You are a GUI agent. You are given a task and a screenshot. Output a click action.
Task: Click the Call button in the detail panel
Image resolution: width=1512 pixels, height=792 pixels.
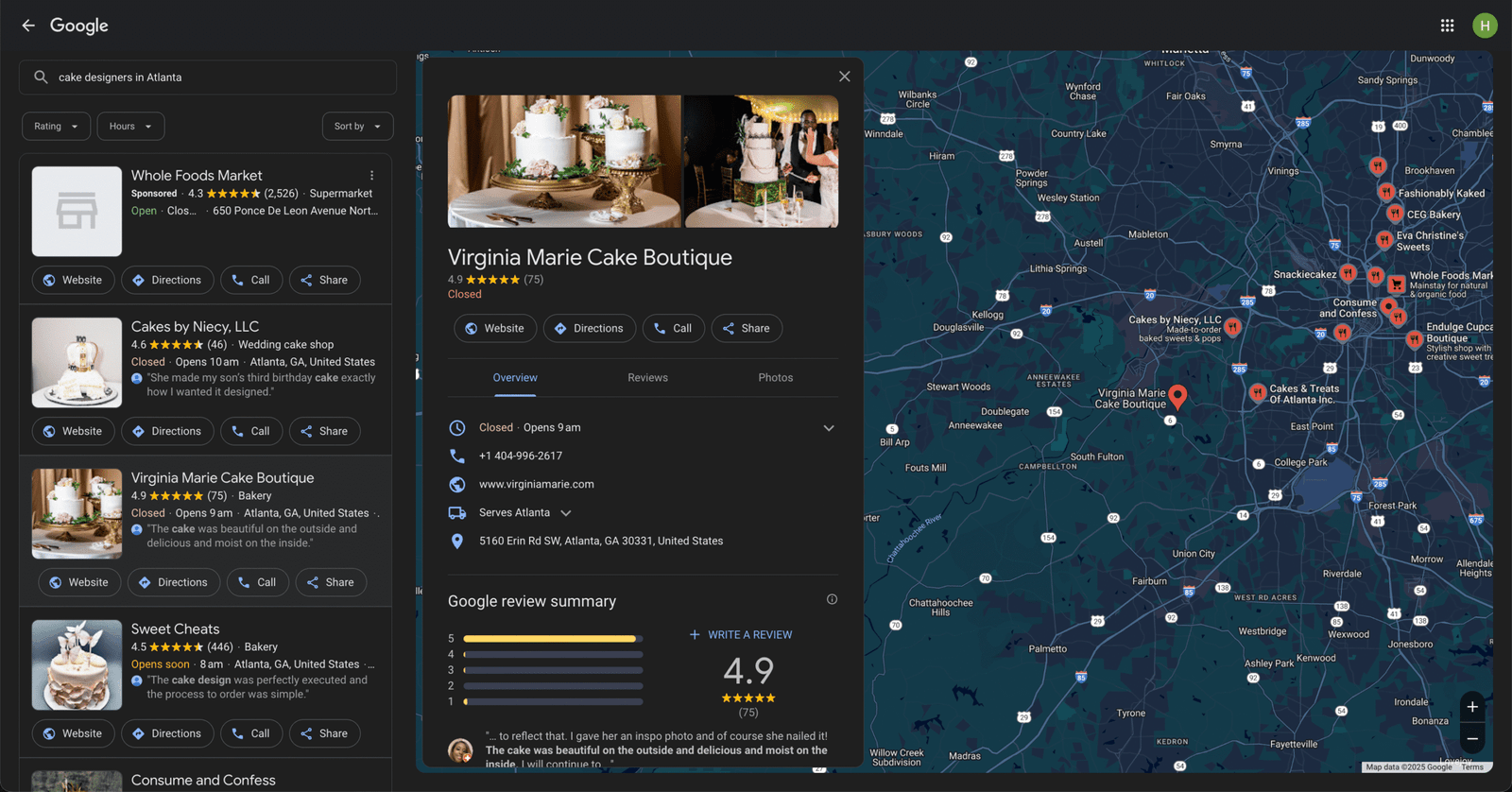pyautogui.click(x=673, y=328)
